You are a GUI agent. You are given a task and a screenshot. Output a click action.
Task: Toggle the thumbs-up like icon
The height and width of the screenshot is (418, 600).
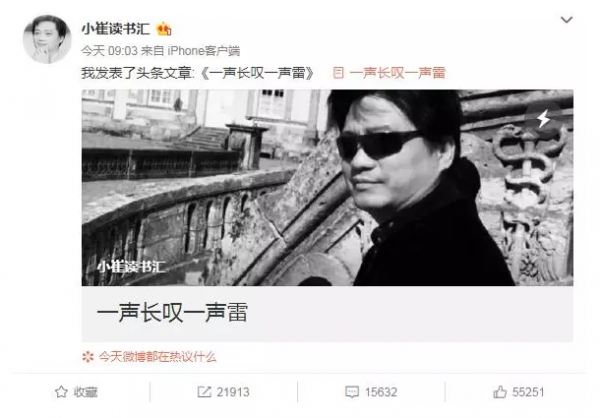(499, 392)
